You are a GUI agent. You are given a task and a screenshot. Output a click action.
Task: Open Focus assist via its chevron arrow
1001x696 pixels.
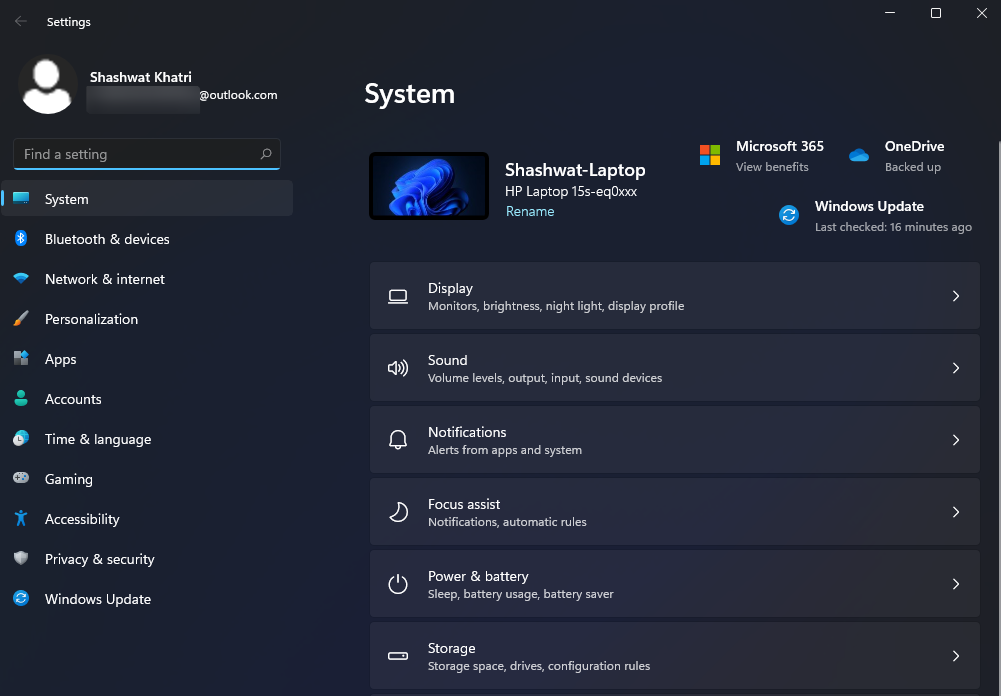955,512
